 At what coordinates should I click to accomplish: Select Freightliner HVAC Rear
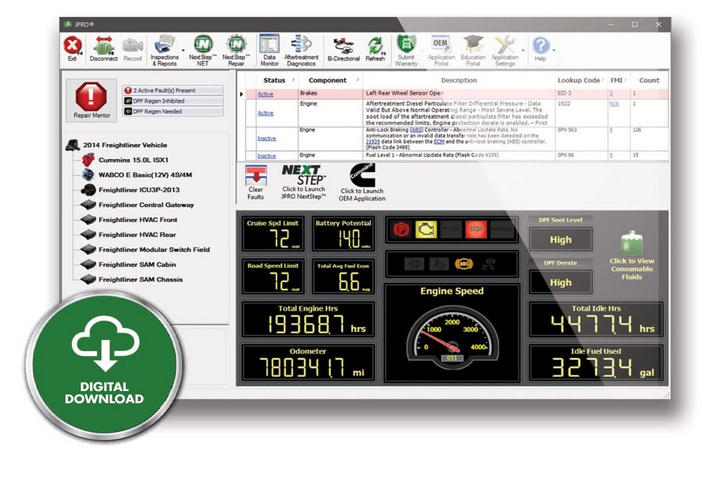pyautogui.click(x=137, y=235)
